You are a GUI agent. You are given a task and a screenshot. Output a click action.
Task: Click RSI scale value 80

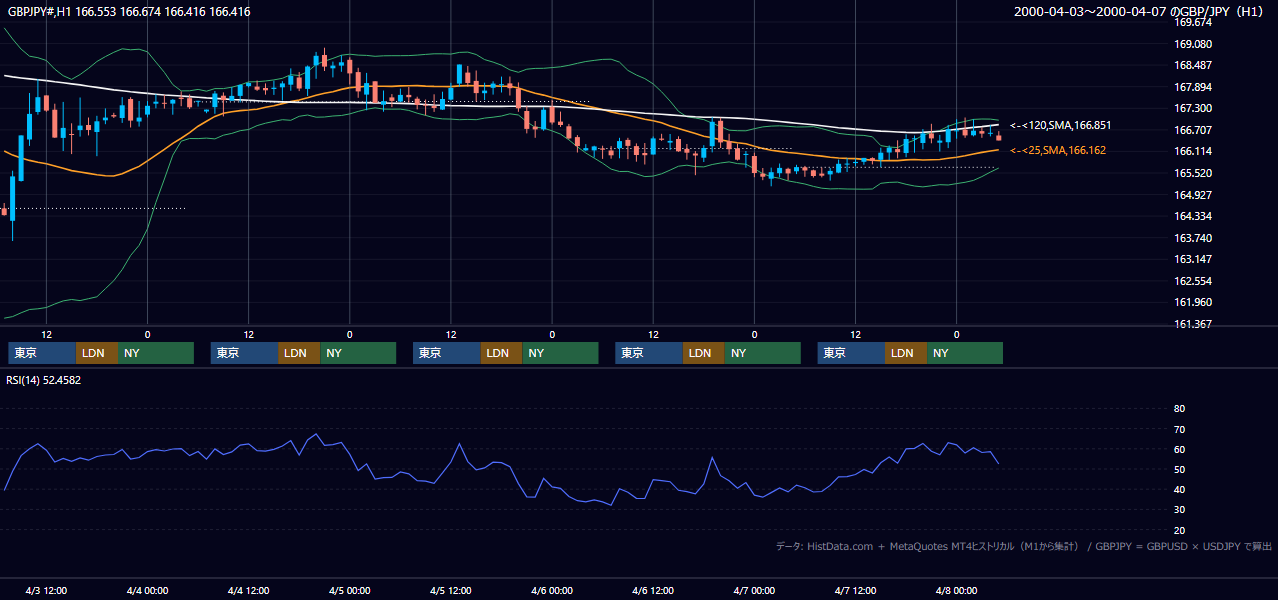[1179, 409]
